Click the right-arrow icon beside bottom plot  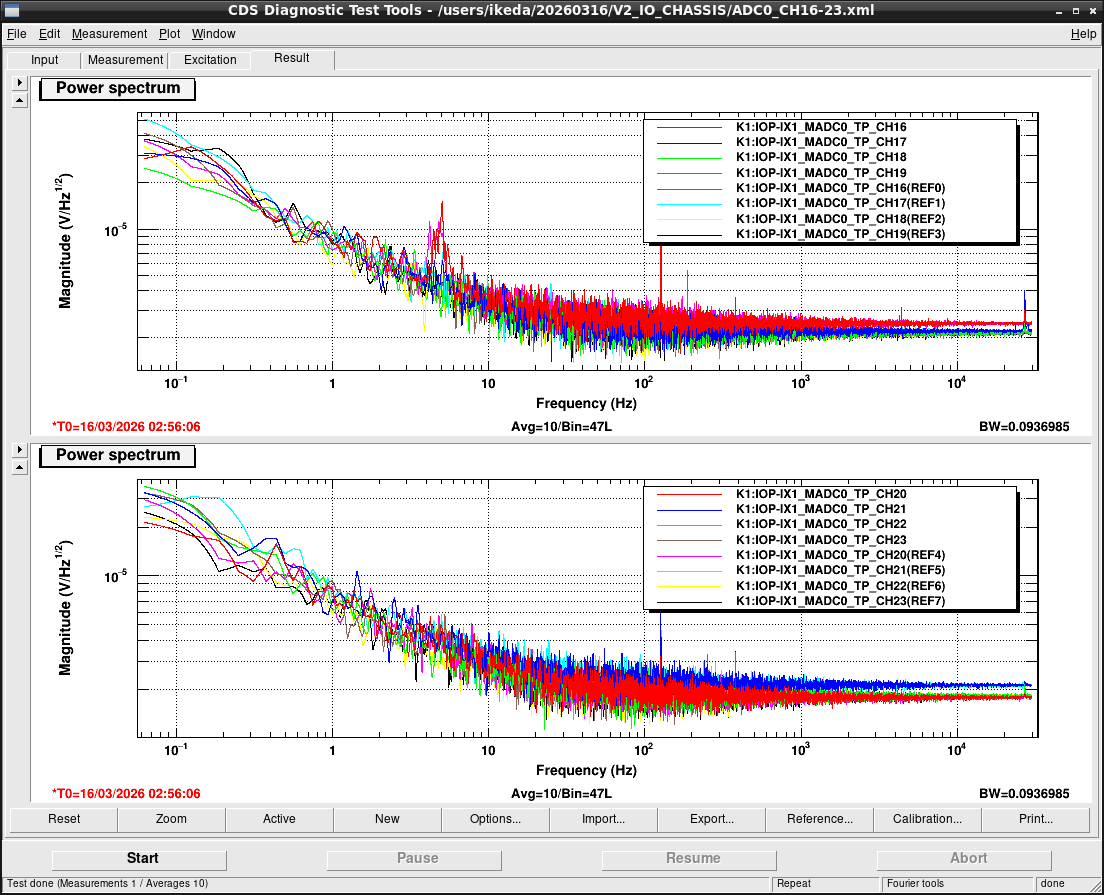(20, 449)
